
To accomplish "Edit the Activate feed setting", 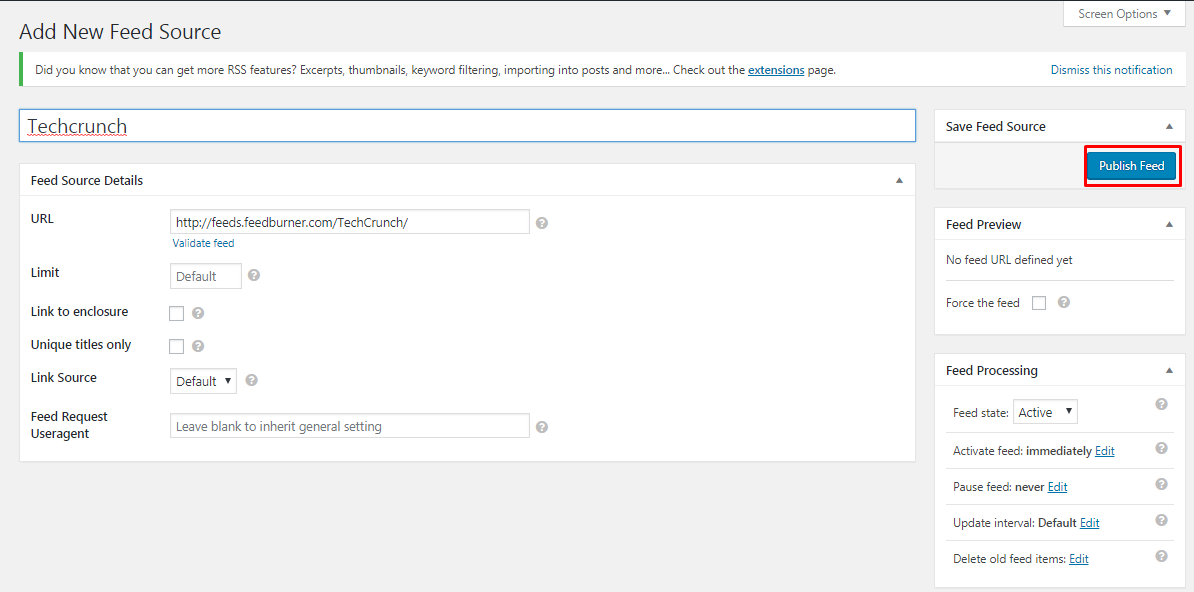I will 1104,451.
